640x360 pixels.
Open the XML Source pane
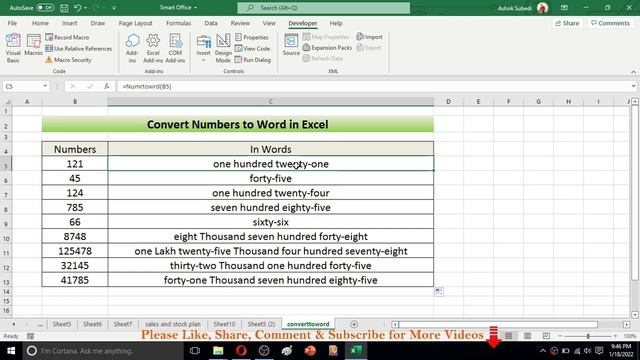(x=291, y=45)
